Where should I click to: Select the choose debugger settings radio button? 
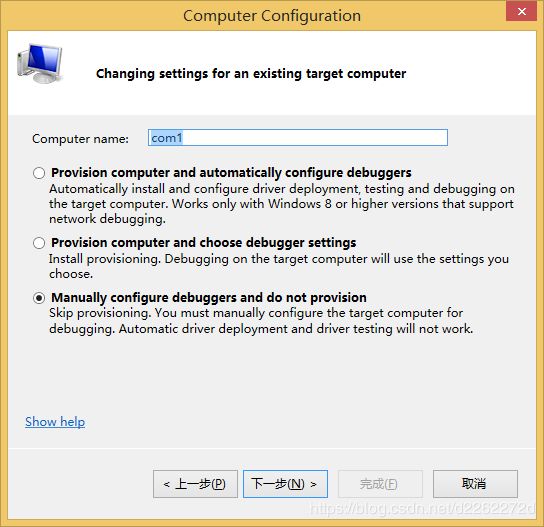click(x=39, y=243)
